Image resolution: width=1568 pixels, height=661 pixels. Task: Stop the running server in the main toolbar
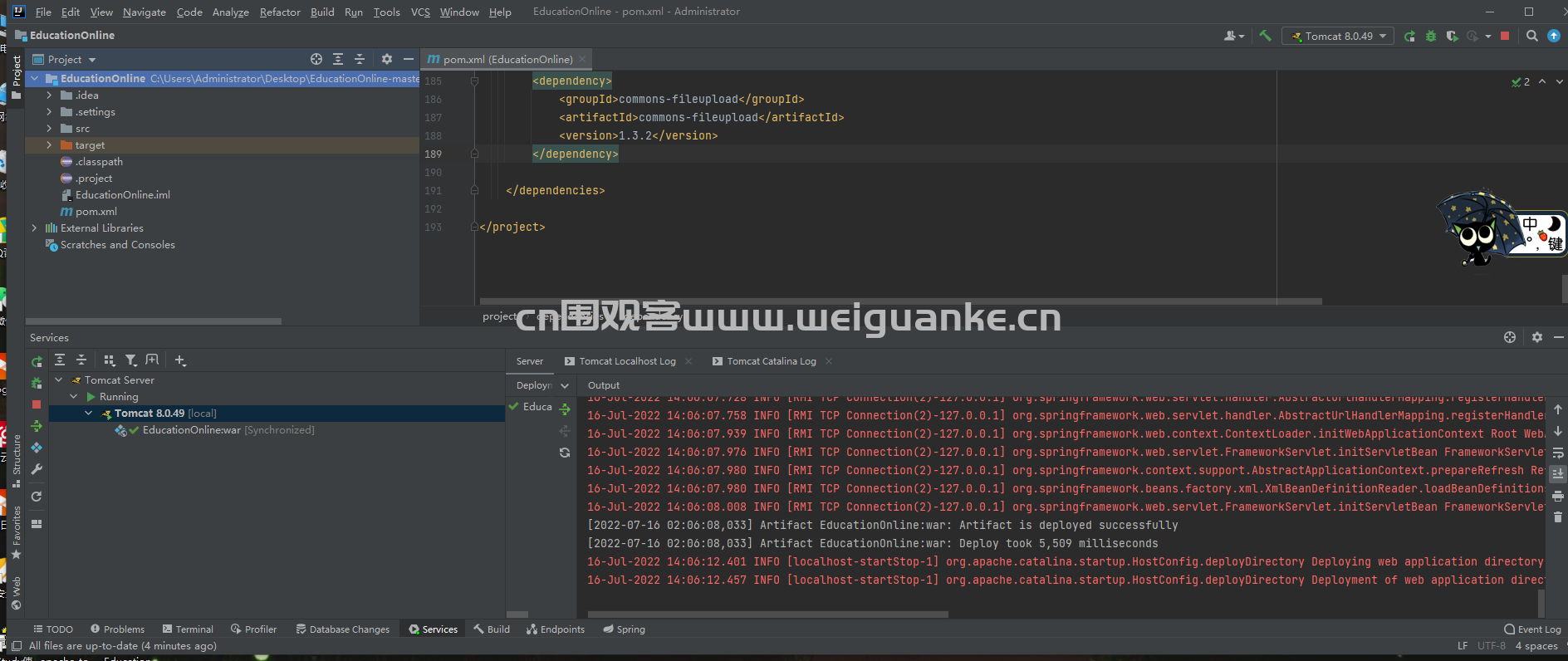(x=1505, y=36)
